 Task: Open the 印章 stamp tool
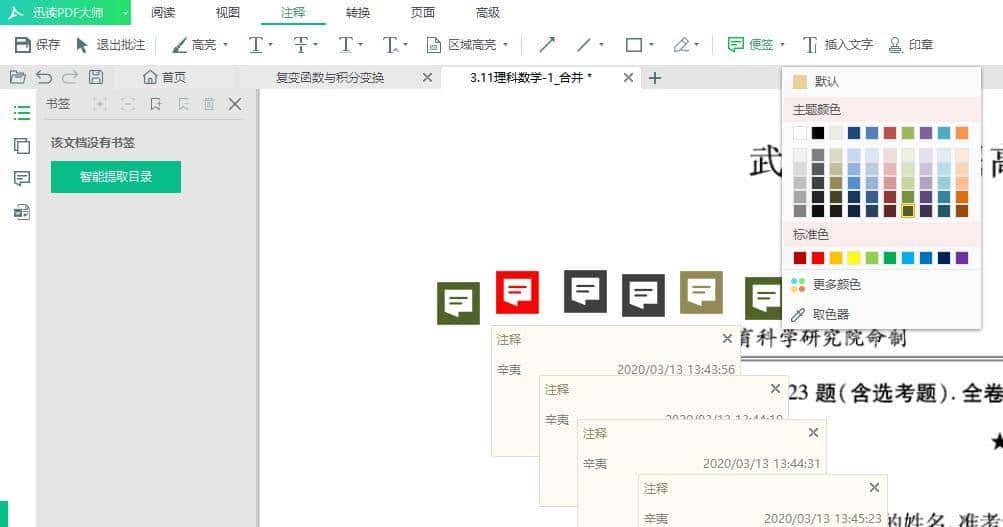[911, 45]
